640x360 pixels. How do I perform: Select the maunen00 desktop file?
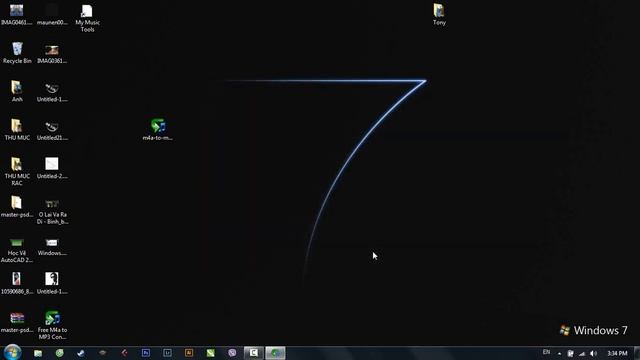tap(52, 14)
